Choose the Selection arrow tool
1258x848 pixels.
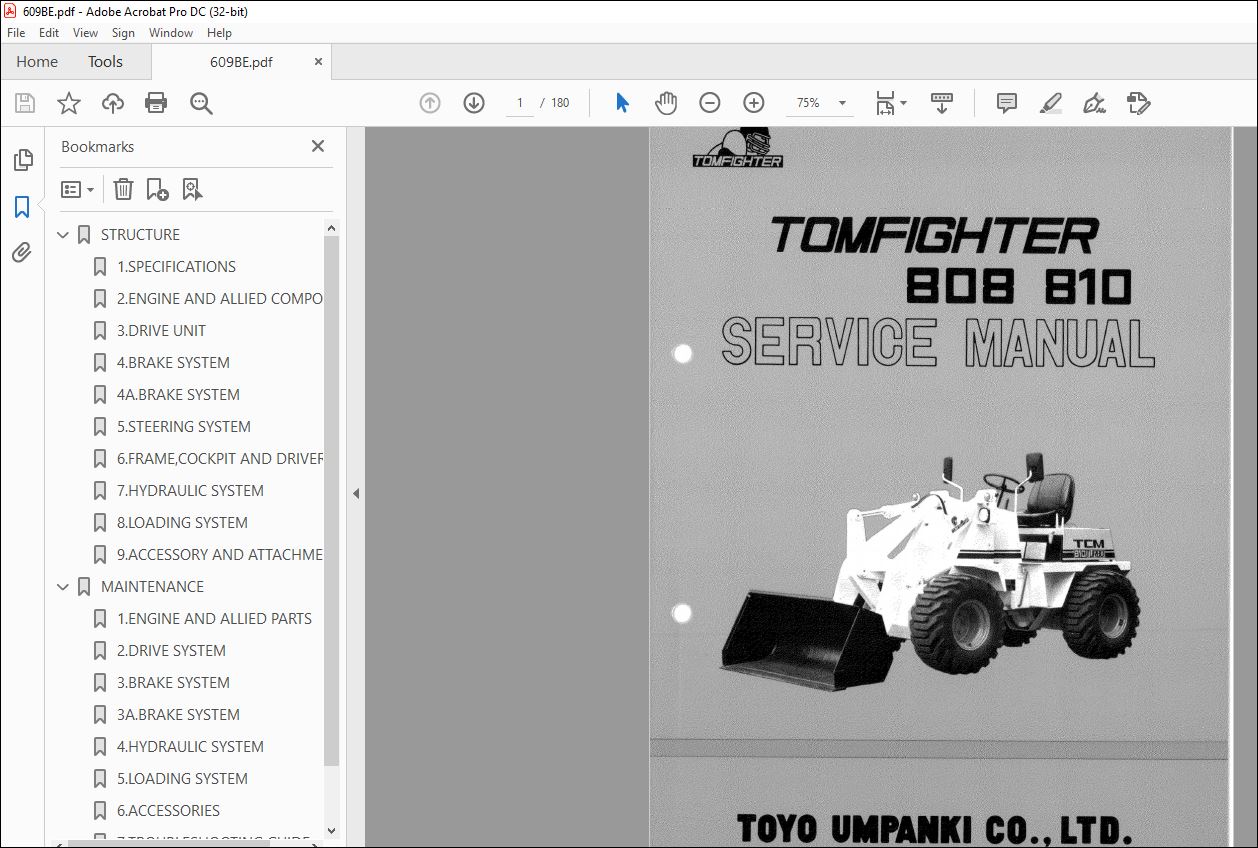(622, 103)
